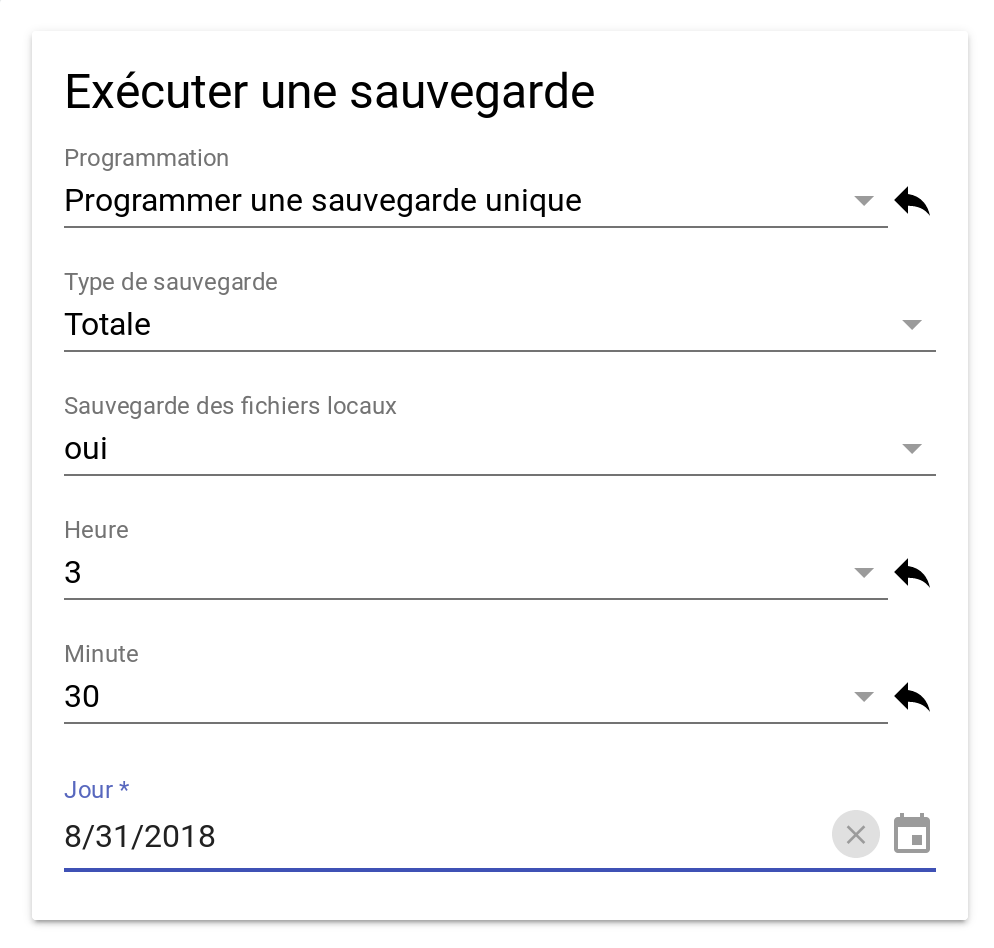Select 'Programmer une sauvegarde unique' value

pos(323,201)
